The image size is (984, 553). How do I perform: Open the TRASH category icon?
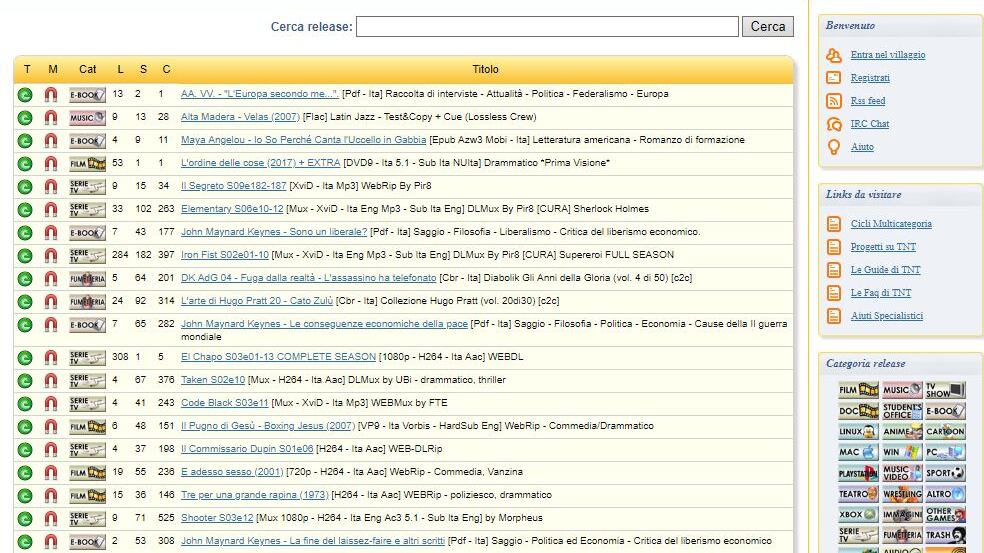click(945, 535)
